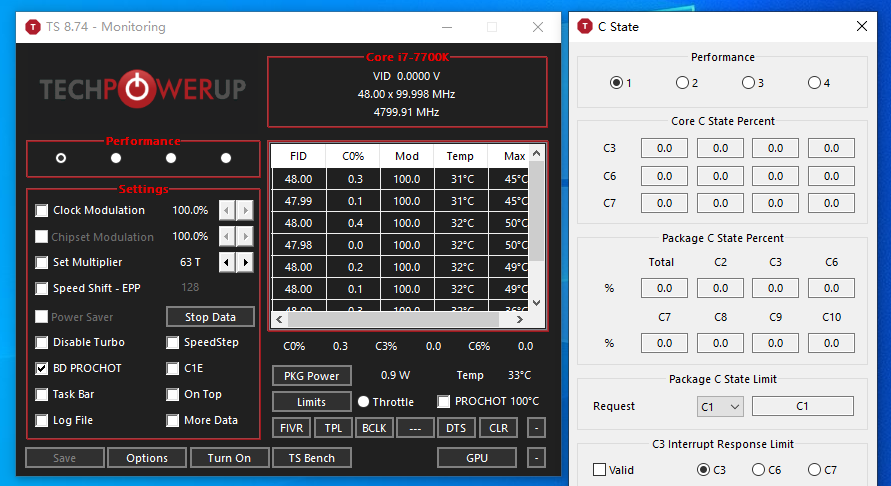This screenshot has width=891, height=486.
Task: Click the C State window title icon
Action: click(x=585, y=26)
